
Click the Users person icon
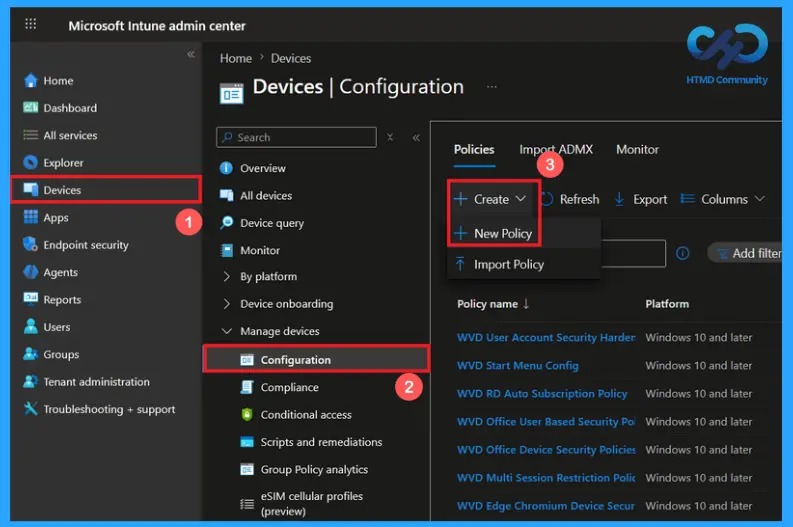31,326
